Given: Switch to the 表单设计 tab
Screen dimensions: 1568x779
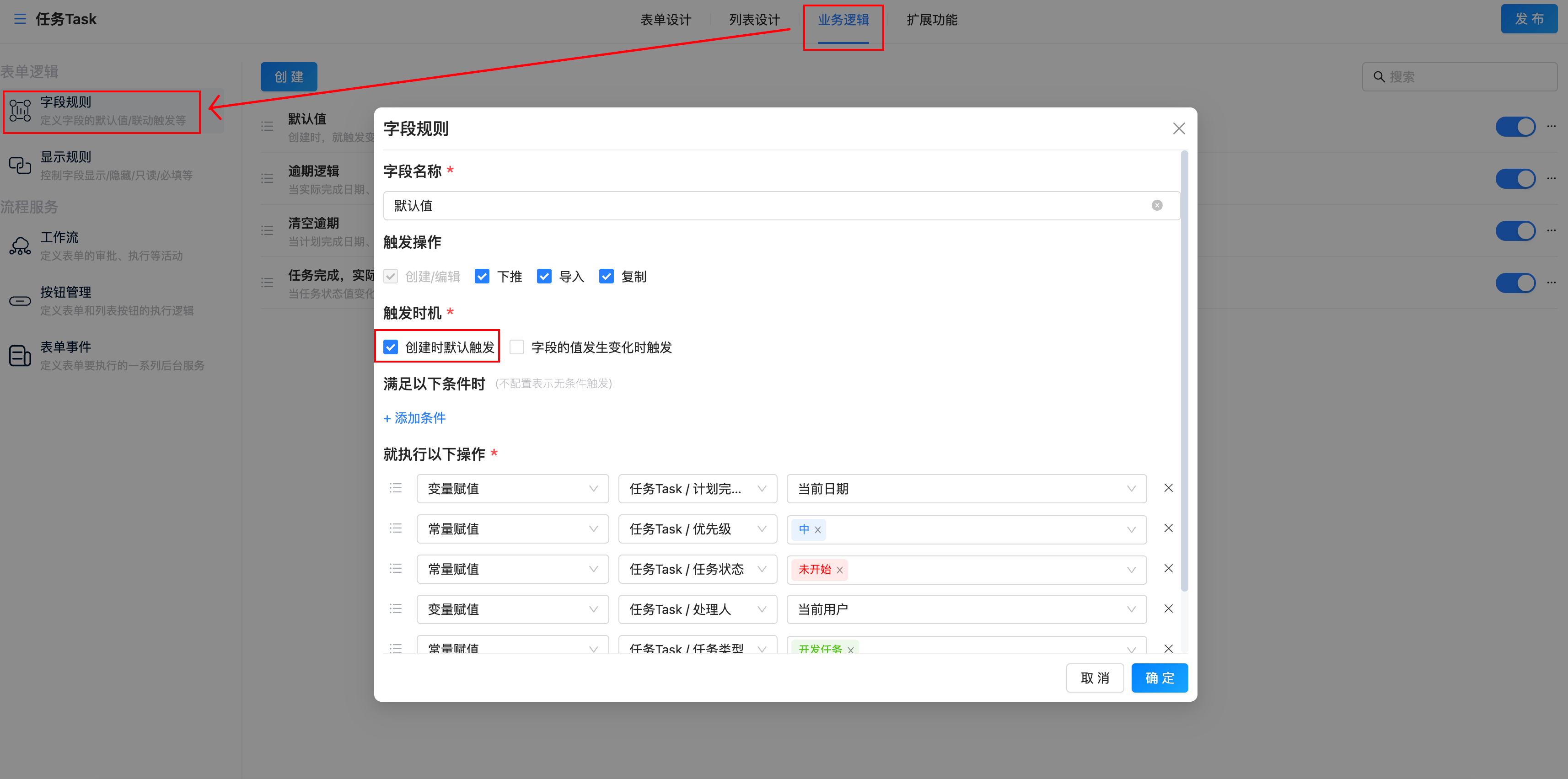Looking at the screenshot, I should 666,20.
